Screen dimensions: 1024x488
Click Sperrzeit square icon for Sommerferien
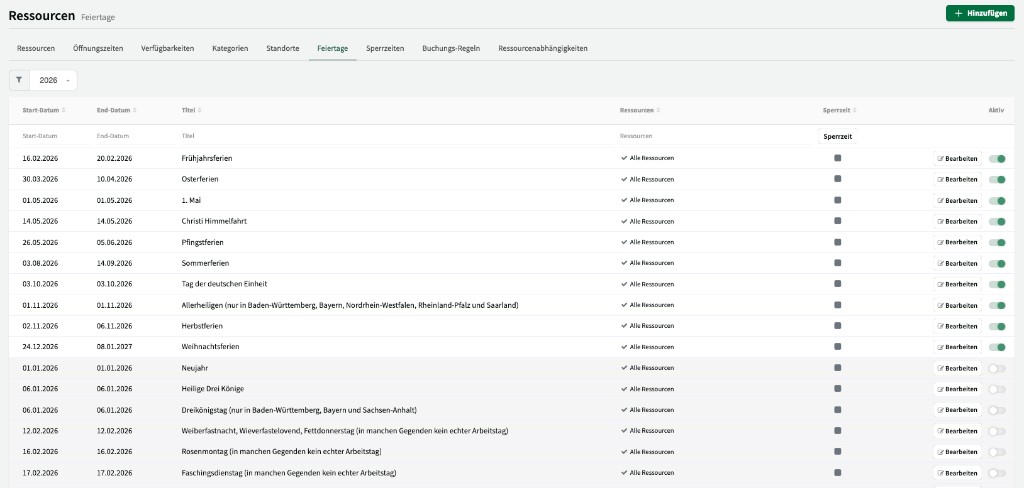838,263
